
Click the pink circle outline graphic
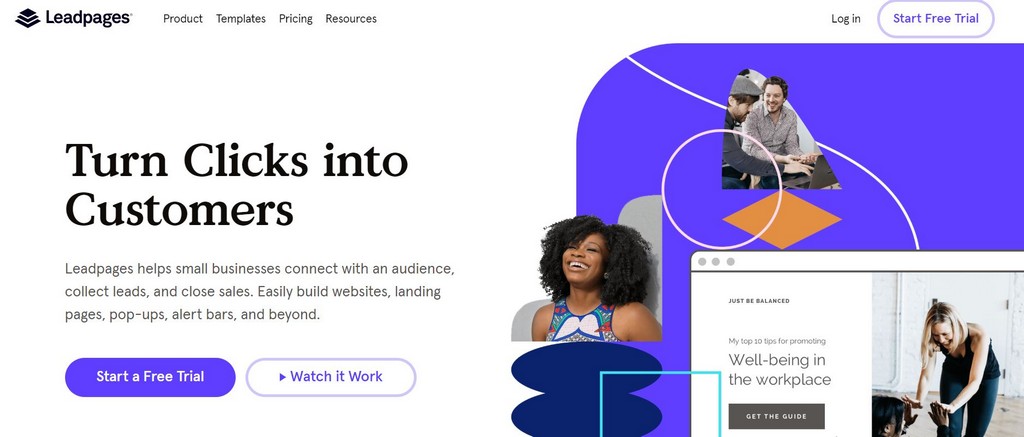[x=722, y=189]
